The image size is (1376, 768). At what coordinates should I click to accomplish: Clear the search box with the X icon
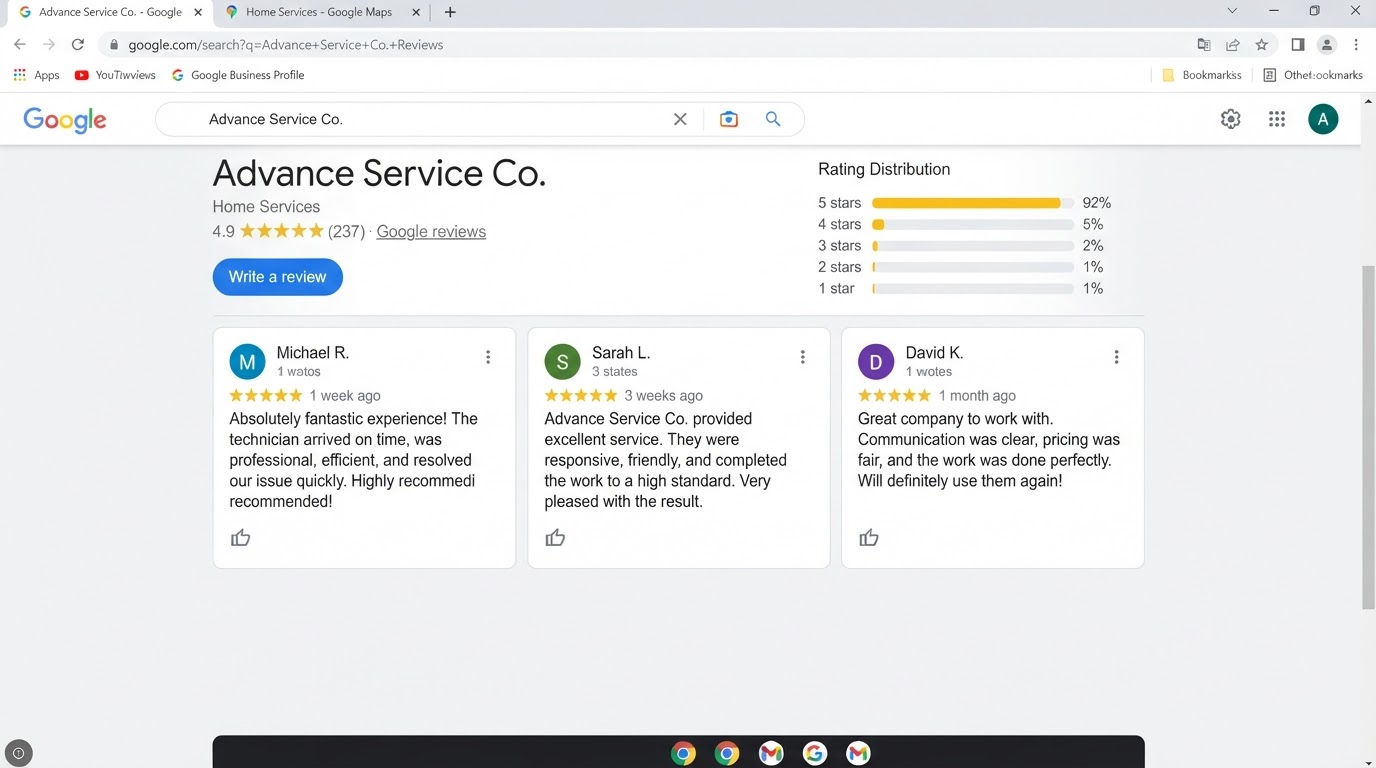[680, 119]
